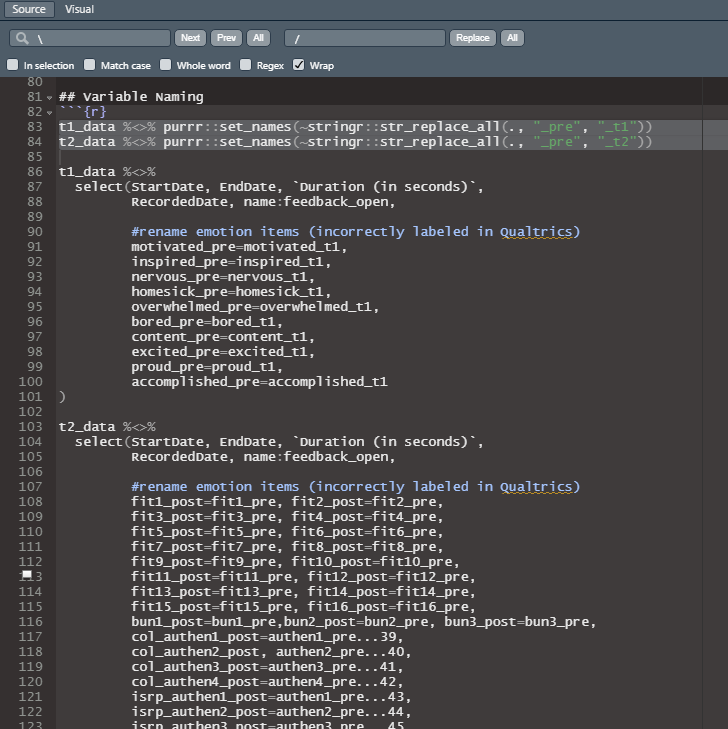Click line 83 t1_data set_names code
Viewport: 728px width, 729px height.
tap(356, 127)
